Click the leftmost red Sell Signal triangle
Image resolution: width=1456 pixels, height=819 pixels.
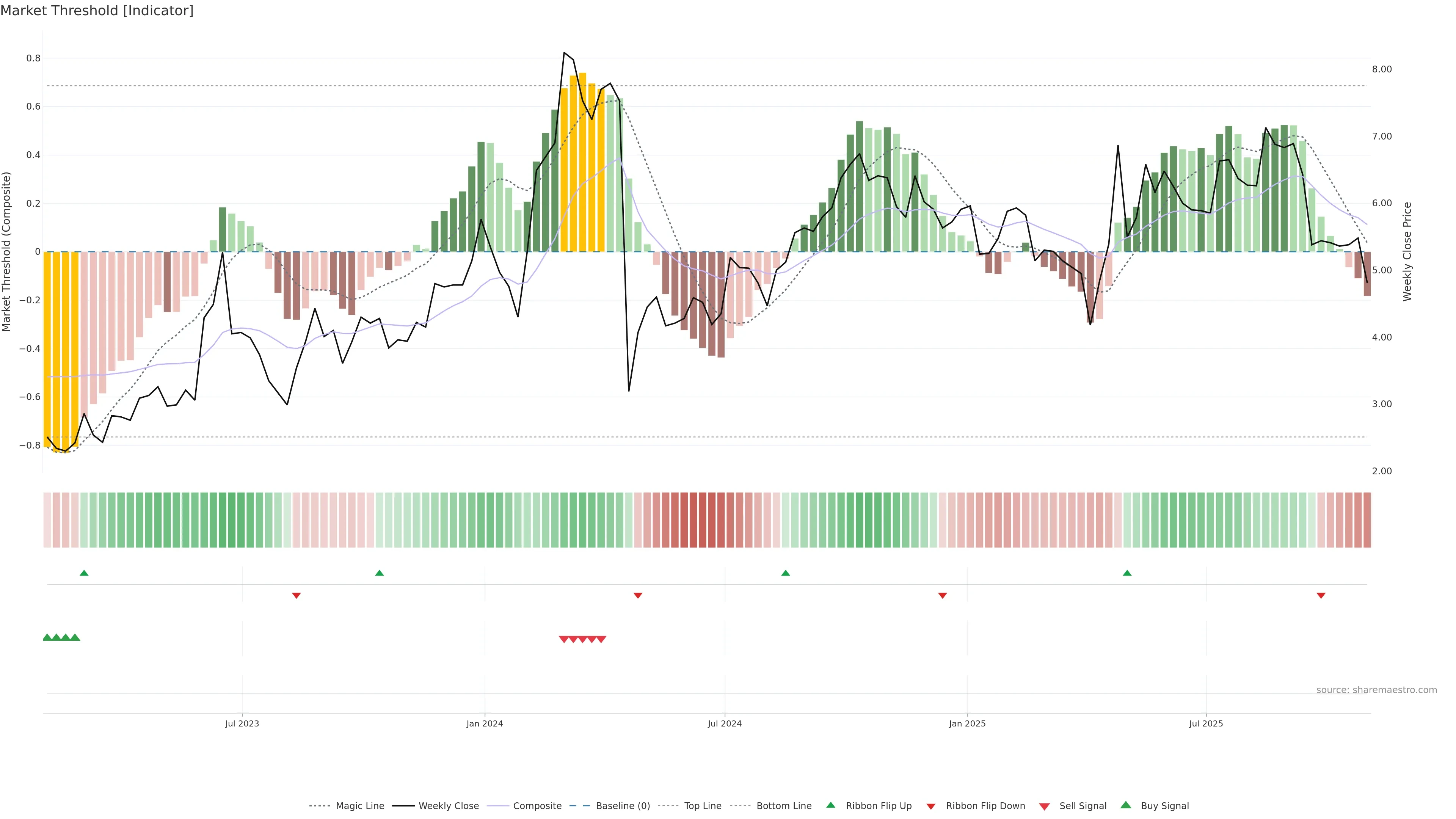point(563,639)
